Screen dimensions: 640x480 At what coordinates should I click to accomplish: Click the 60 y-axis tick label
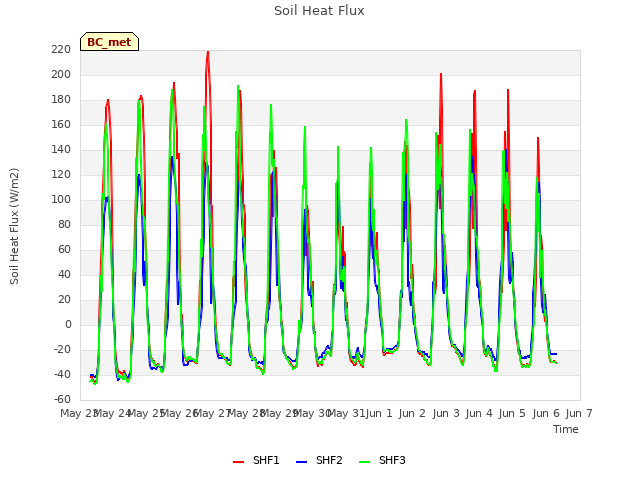(x=64, y=249)
